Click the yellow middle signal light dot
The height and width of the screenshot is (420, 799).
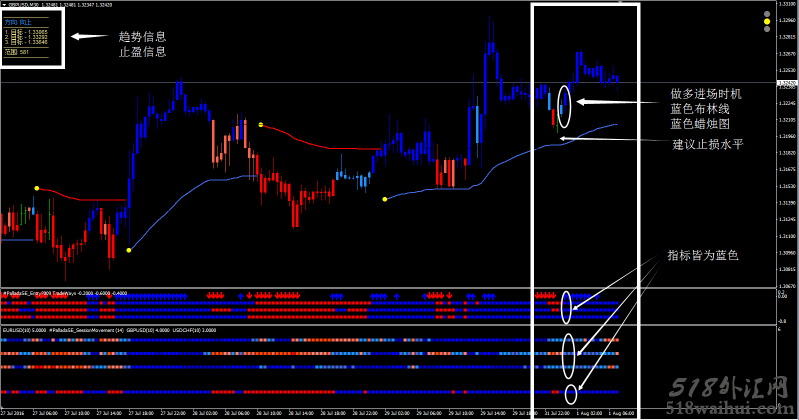pos(767,22)
